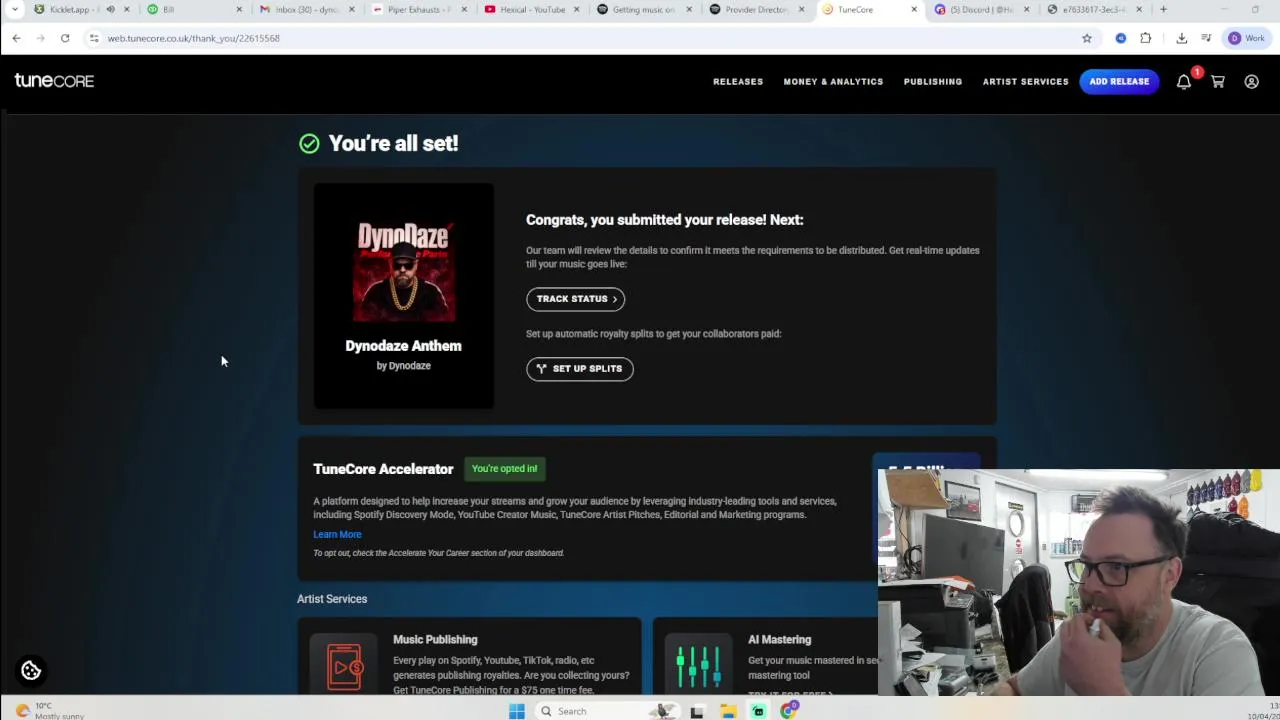Close the Hexical - YouTube tab
The image size is (1280, 720).
pyautogui.click(x=576, y=9)
